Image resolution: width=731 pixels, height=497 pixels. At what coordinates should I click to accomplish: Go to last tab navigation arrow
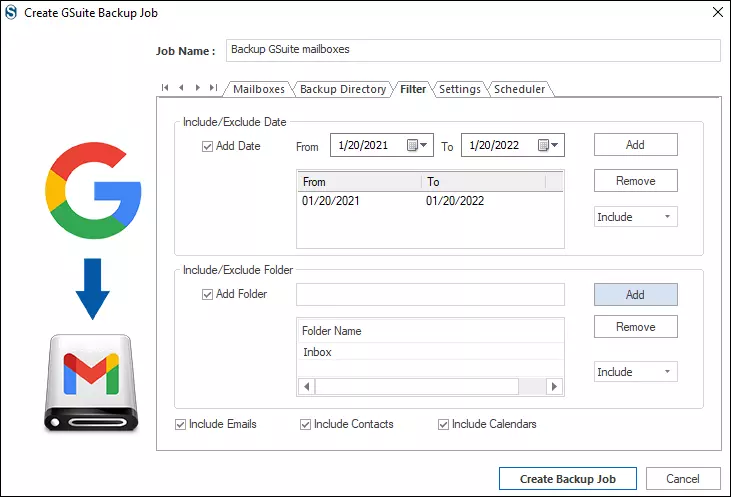click(x=214, y=87)
